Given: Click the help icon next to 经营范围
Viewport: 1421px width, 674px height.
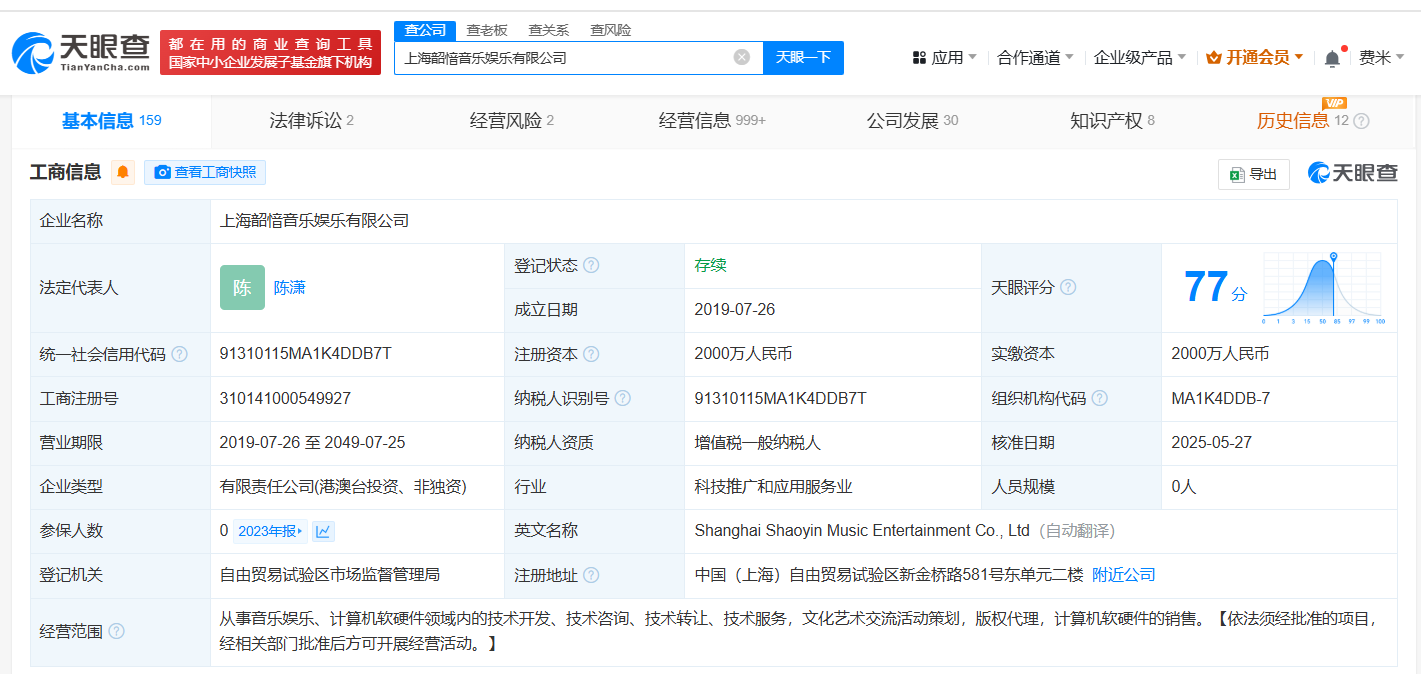Looking at the screenshot, I should tap(116, 631).
